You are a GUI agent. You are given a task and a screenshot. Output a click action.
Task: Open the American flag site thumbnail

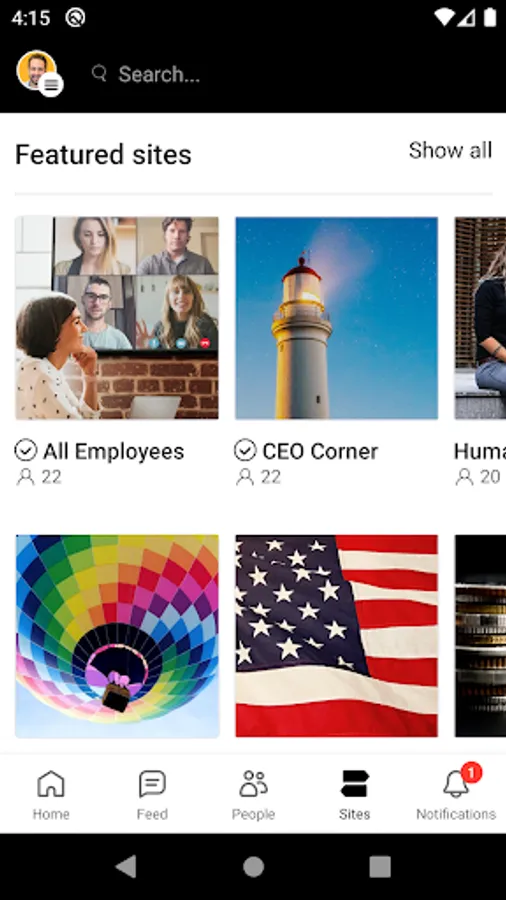click(336, 636)
